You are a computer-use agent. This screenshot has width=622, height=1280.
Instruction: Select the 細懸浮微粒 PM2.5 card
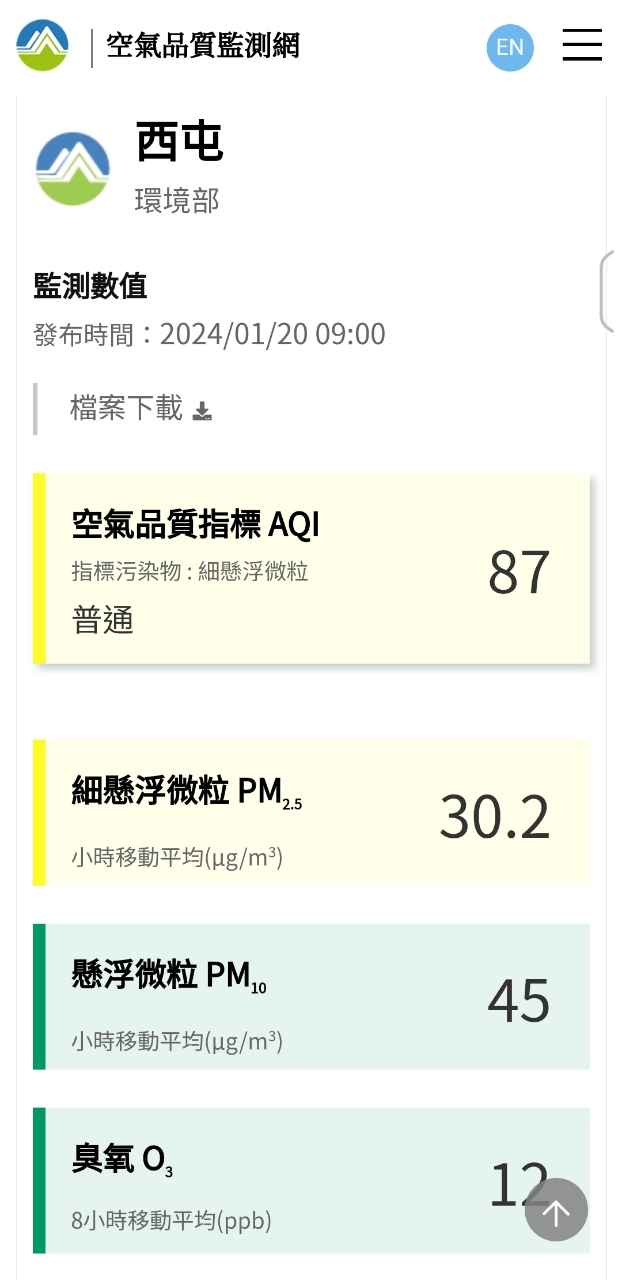click(x=312, y=813)
